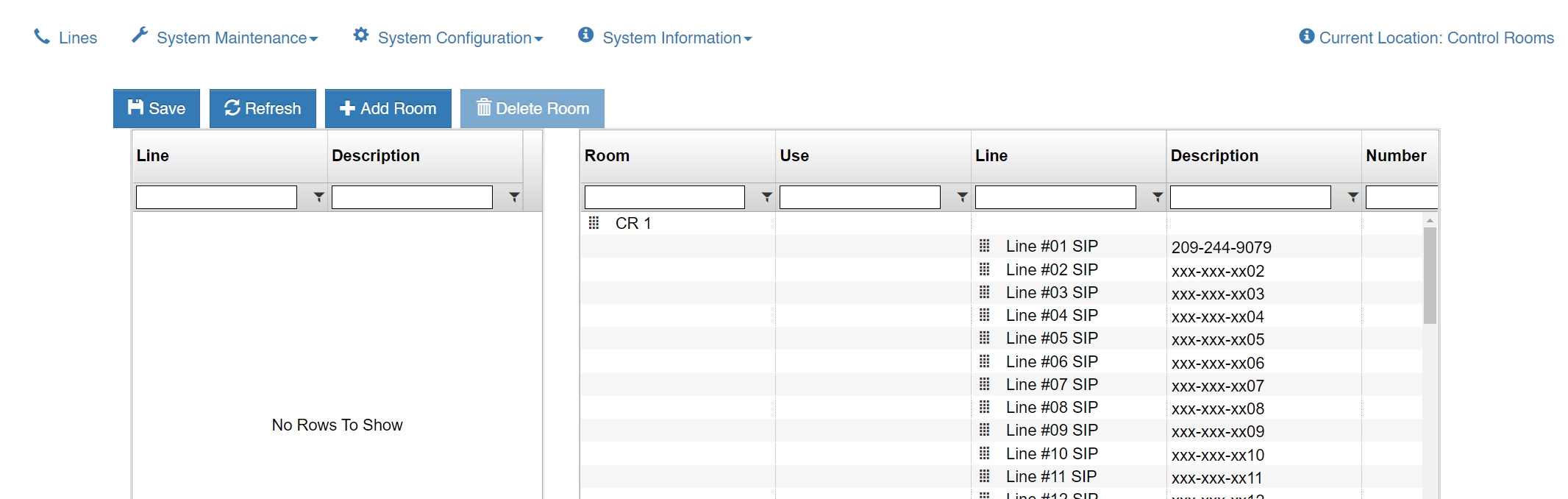Click the Description column header in left grid
The image size is (1568, 499).
point(425,156)
